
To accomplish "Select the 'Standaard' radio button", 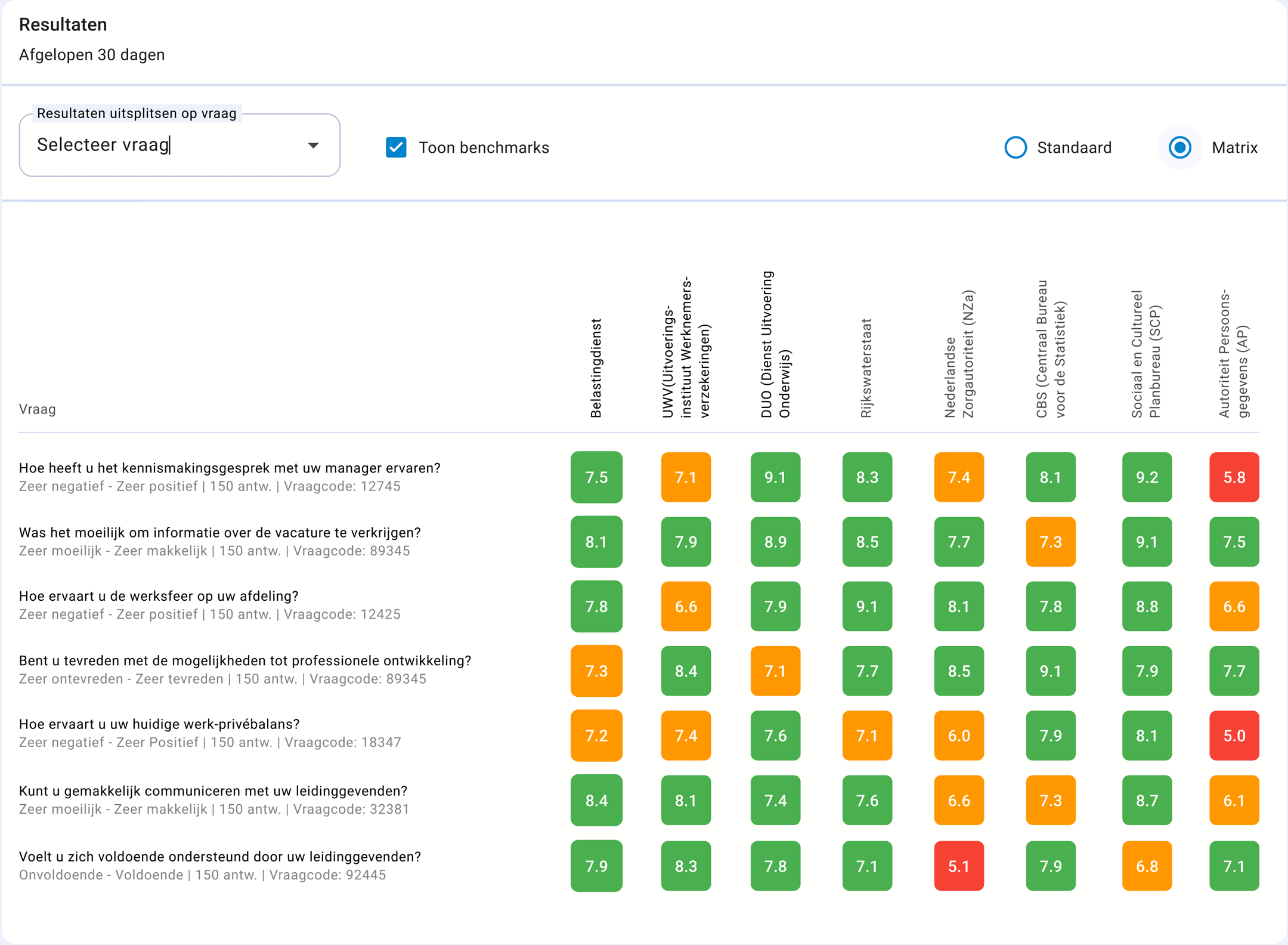I will coord(1015,147).
